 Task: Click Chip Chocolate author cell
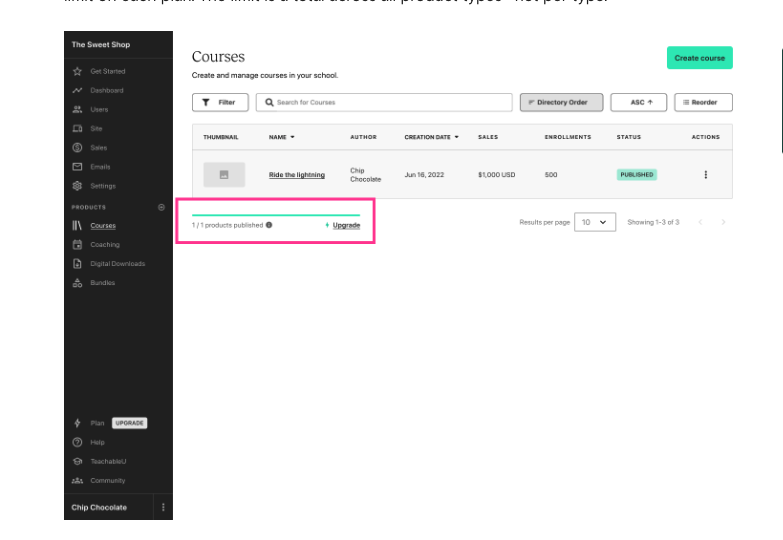[366, 175]
